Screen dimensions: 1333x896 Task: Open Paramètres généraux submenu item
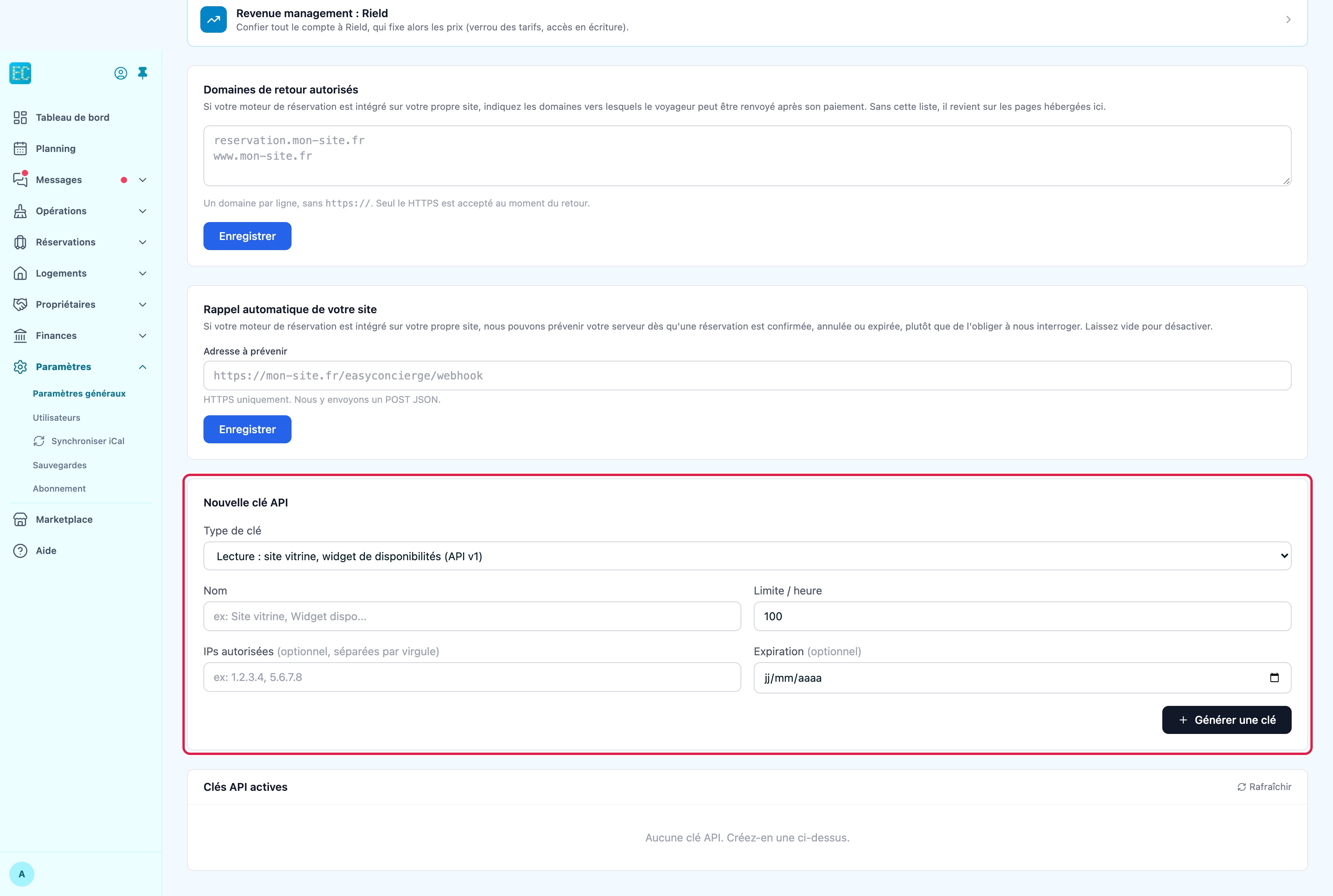pos(79,394)
